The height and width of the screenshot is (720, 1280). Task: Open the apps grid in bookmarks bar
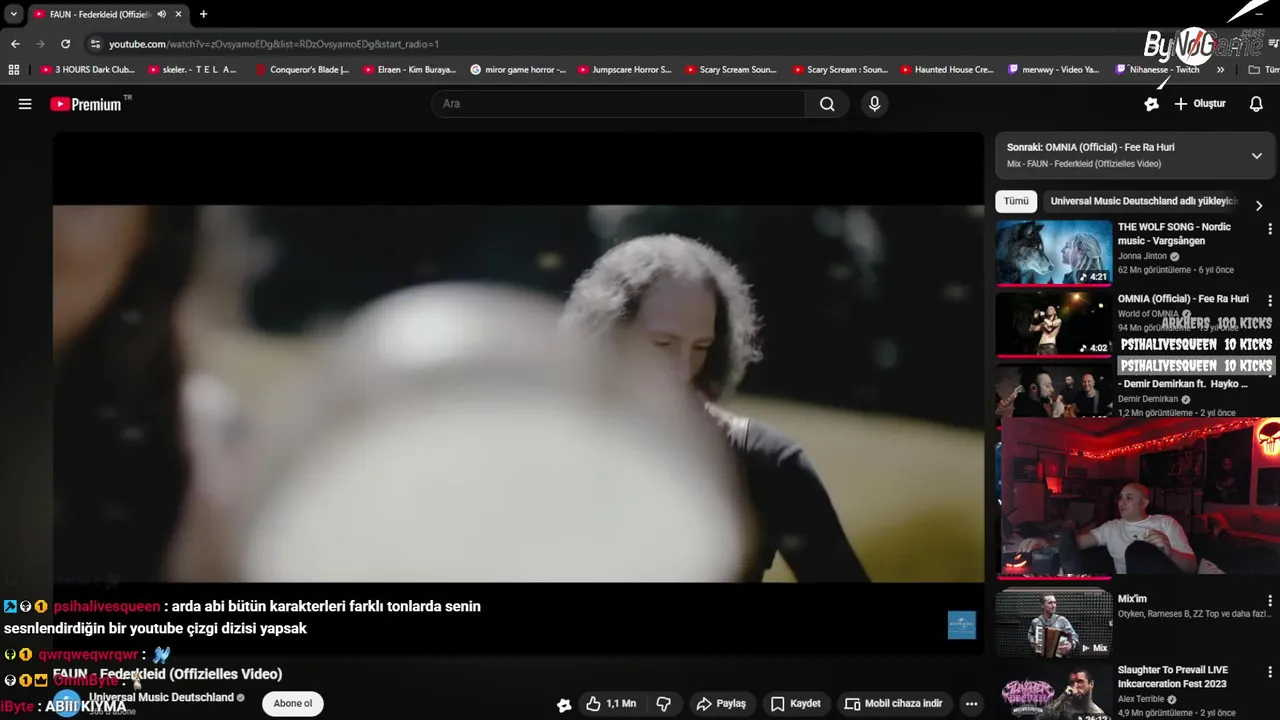coord(14,70)
